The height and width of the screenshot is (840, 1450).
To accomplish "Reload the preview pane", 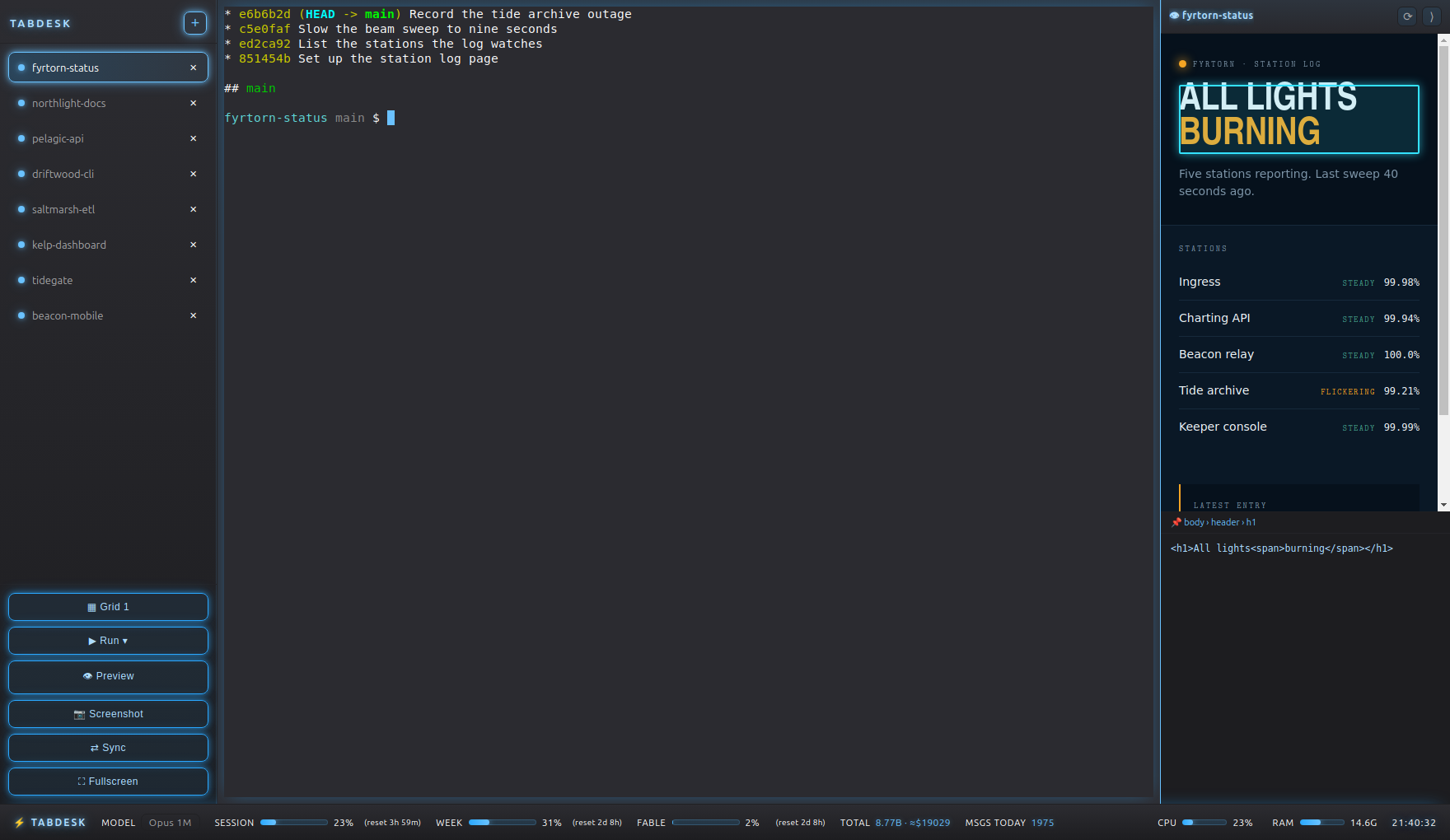I will (1408, 16).
